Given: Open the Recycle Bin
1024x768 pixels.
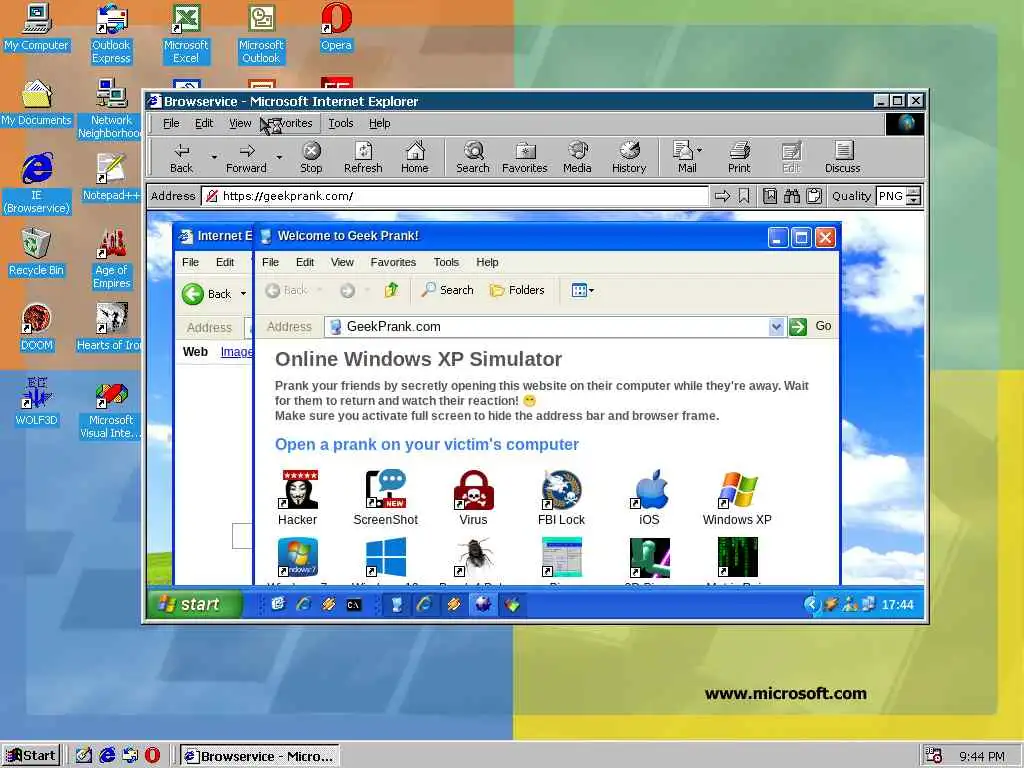Looking at the screenshot, I should coord(37,253).
